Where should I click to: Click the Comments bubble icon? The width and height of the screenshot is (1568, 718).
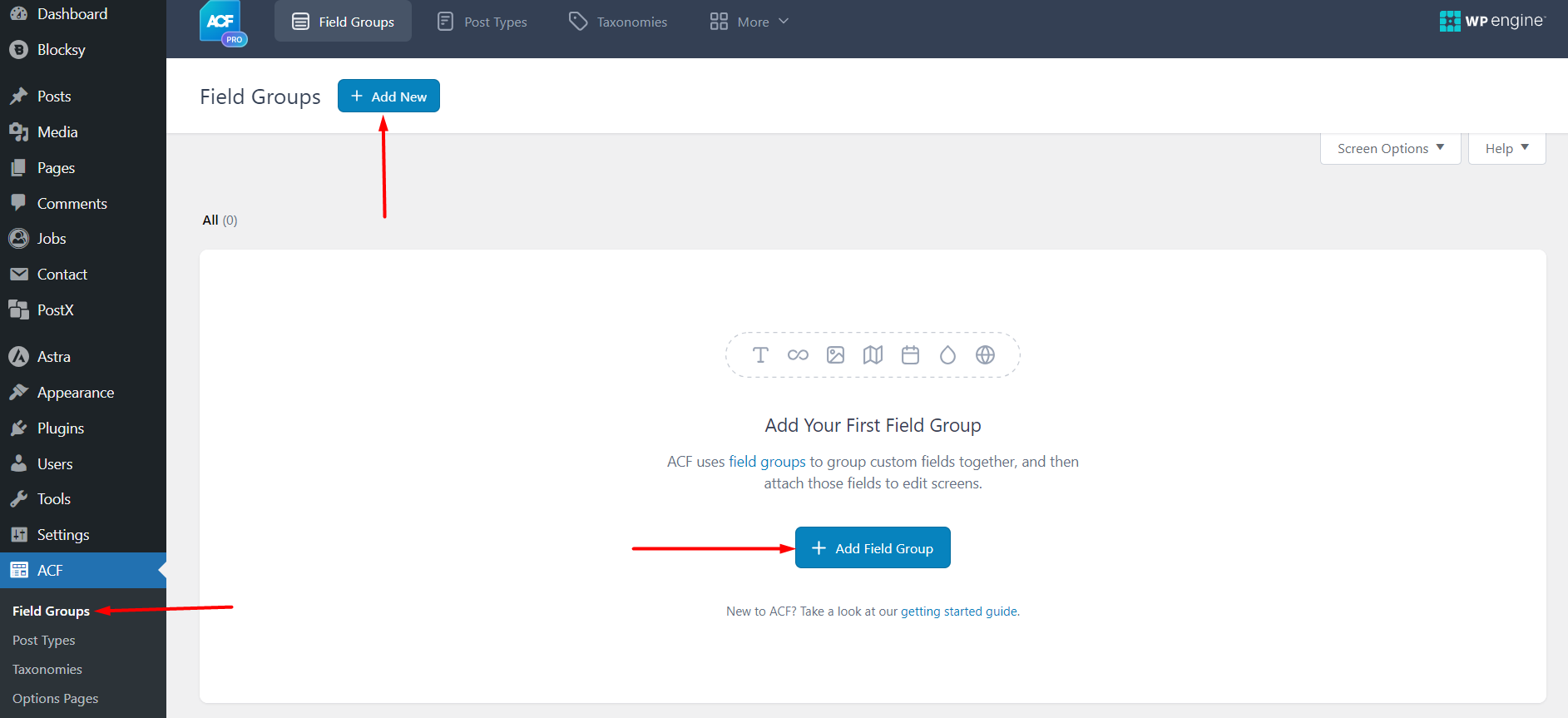pos(18,204)
